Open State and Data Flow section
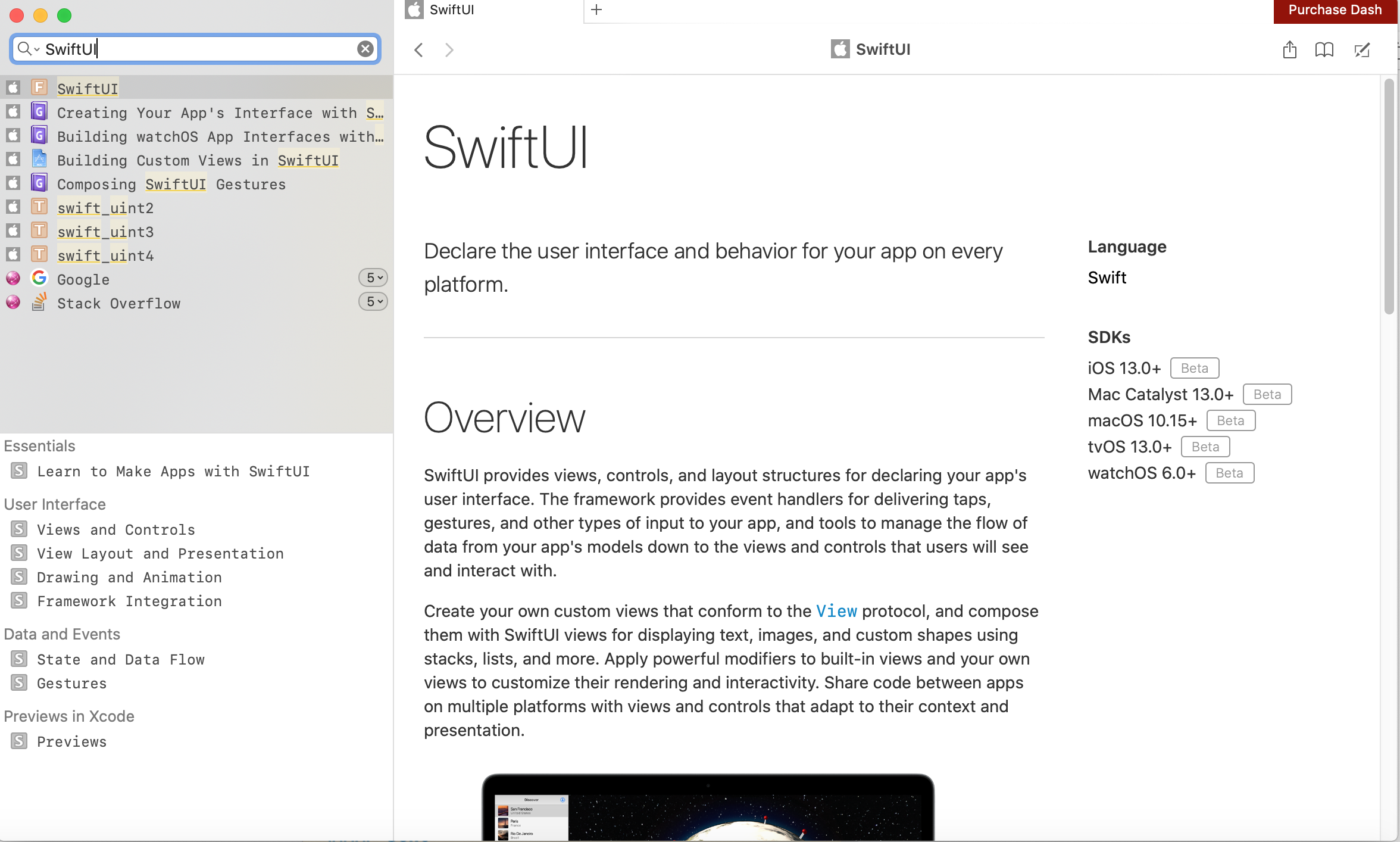Screen dimensions: 1400x842 120,659
